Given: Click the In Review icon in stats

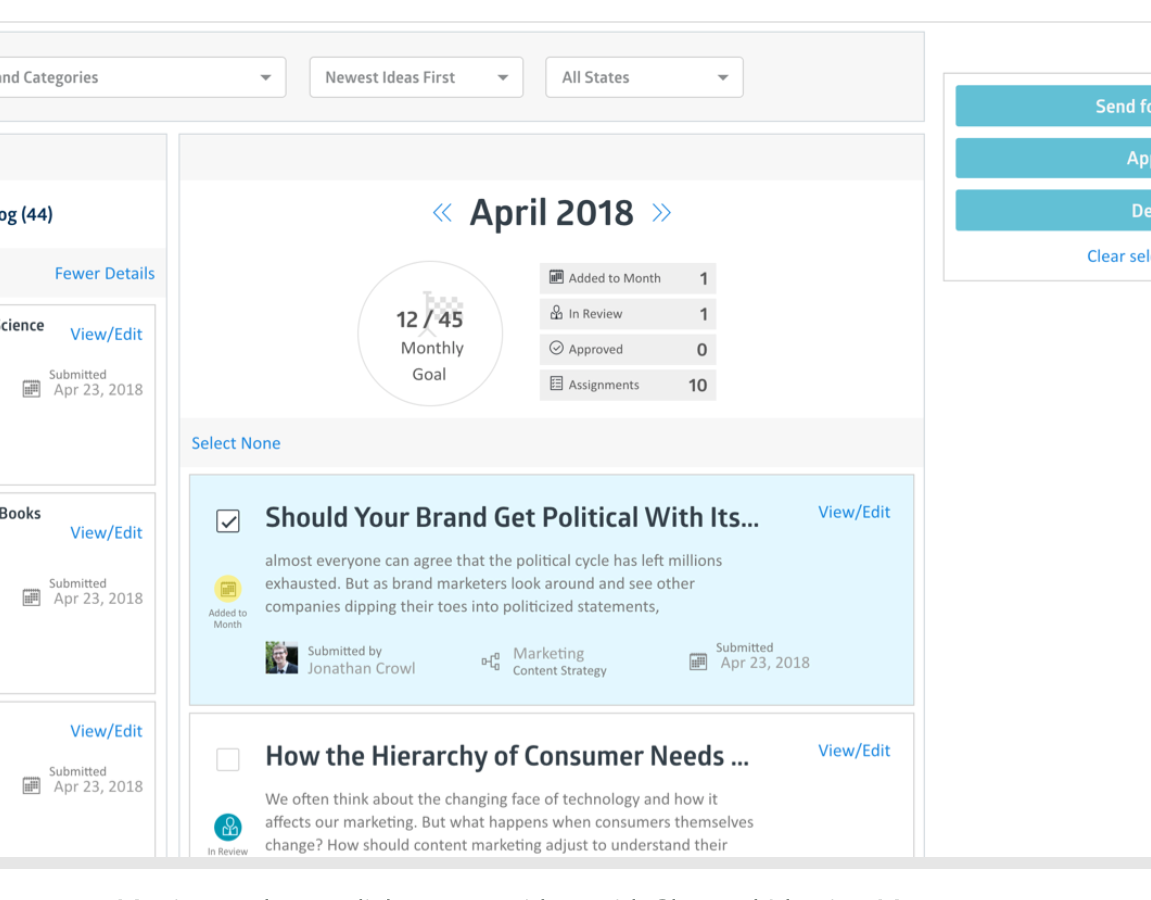Looking at the screenshot, I should pyautogui.click(x=556, y=313).
